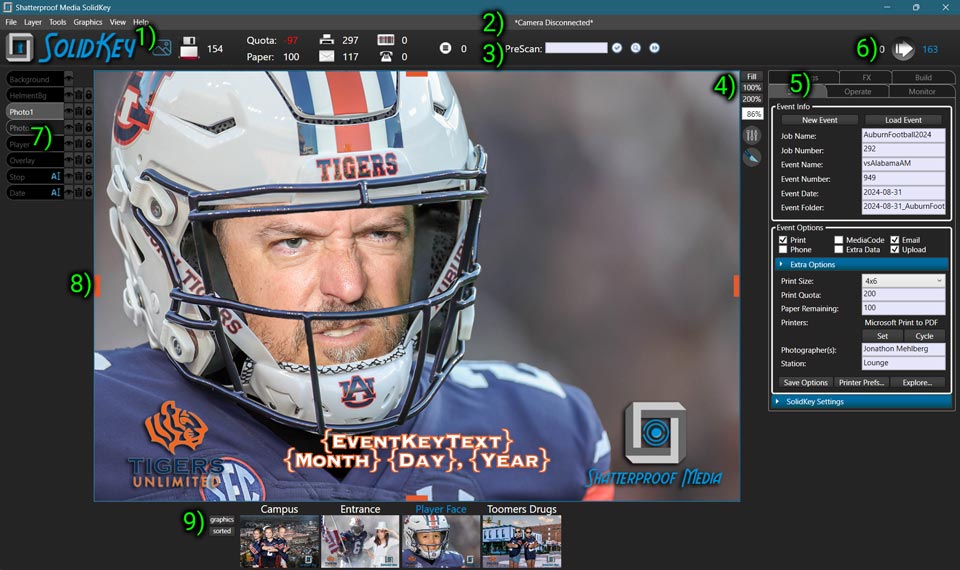
Task: Delete the Photo1 layer with trash icon
Action: [78, 112]
